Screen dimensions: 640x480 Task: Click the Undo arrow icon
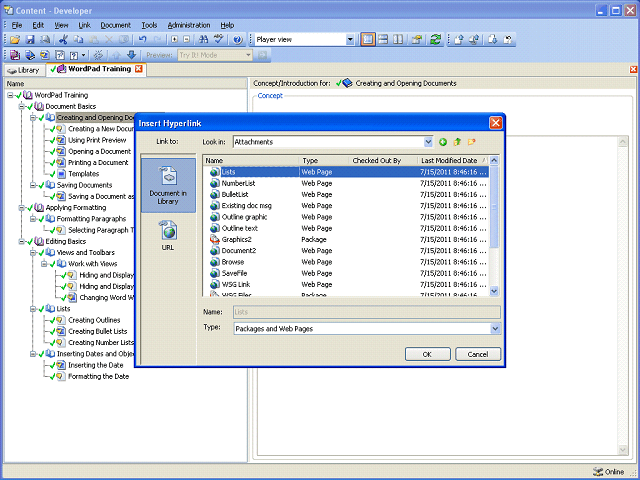tap(142, 40)
